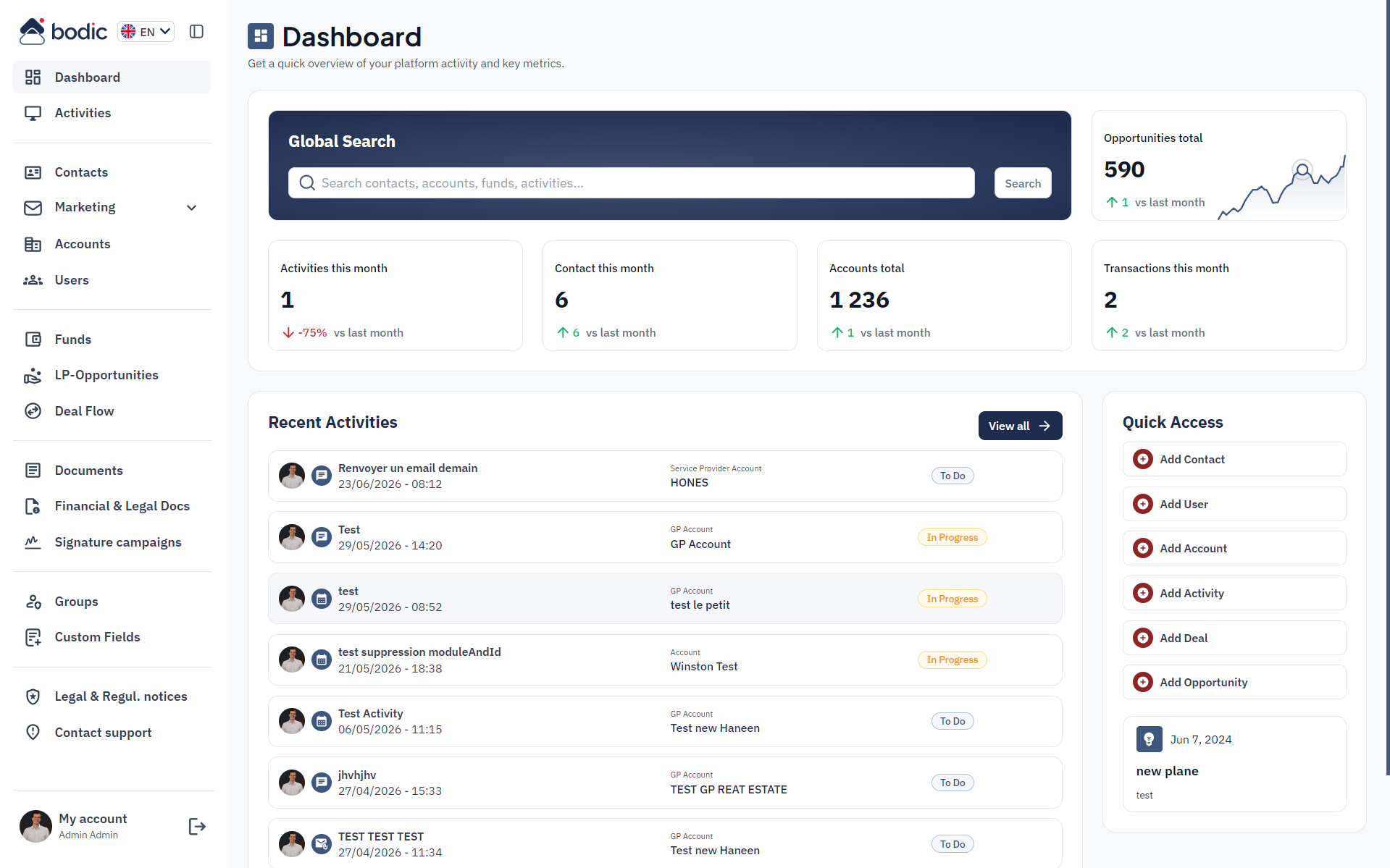Click Add User in Quick Access
1390x868 pixels.
1234,504
